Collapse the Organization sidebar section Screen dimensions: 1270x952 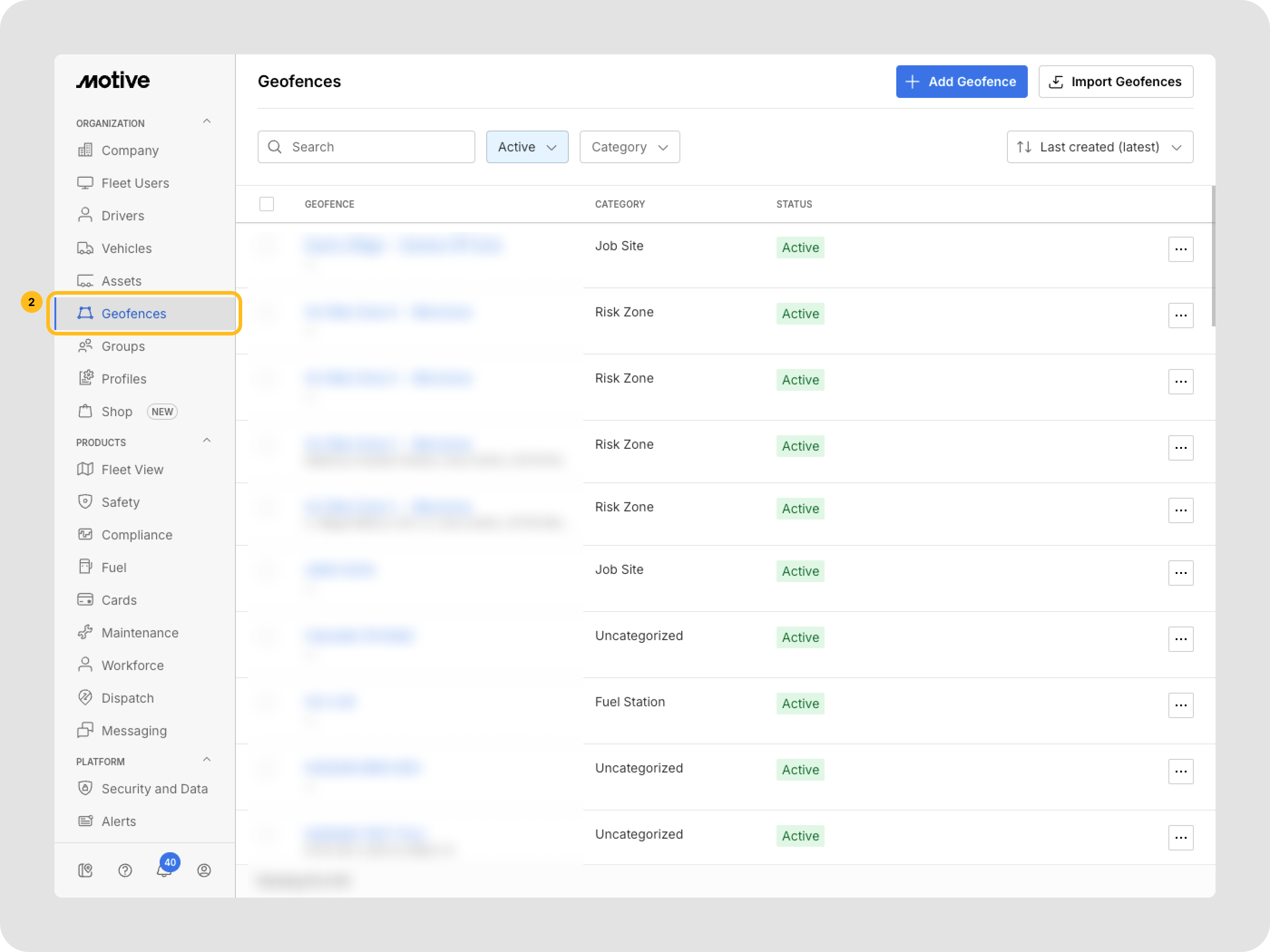(207, 121)
